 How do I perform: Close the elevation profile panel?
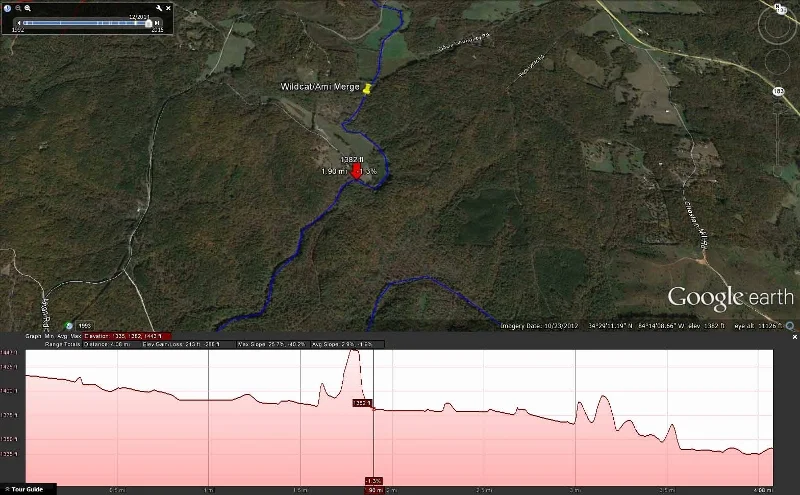pos(794,337)
